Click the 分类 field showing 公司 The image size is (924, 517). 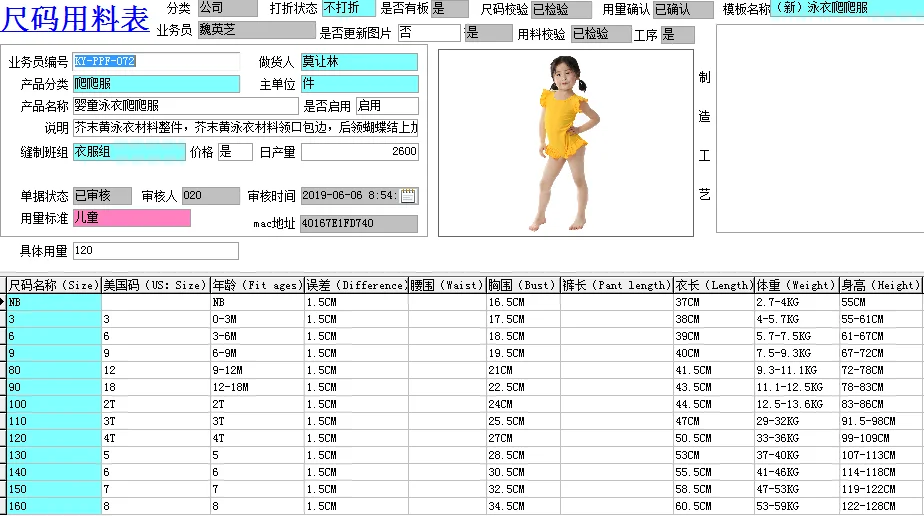click(227, 8)
